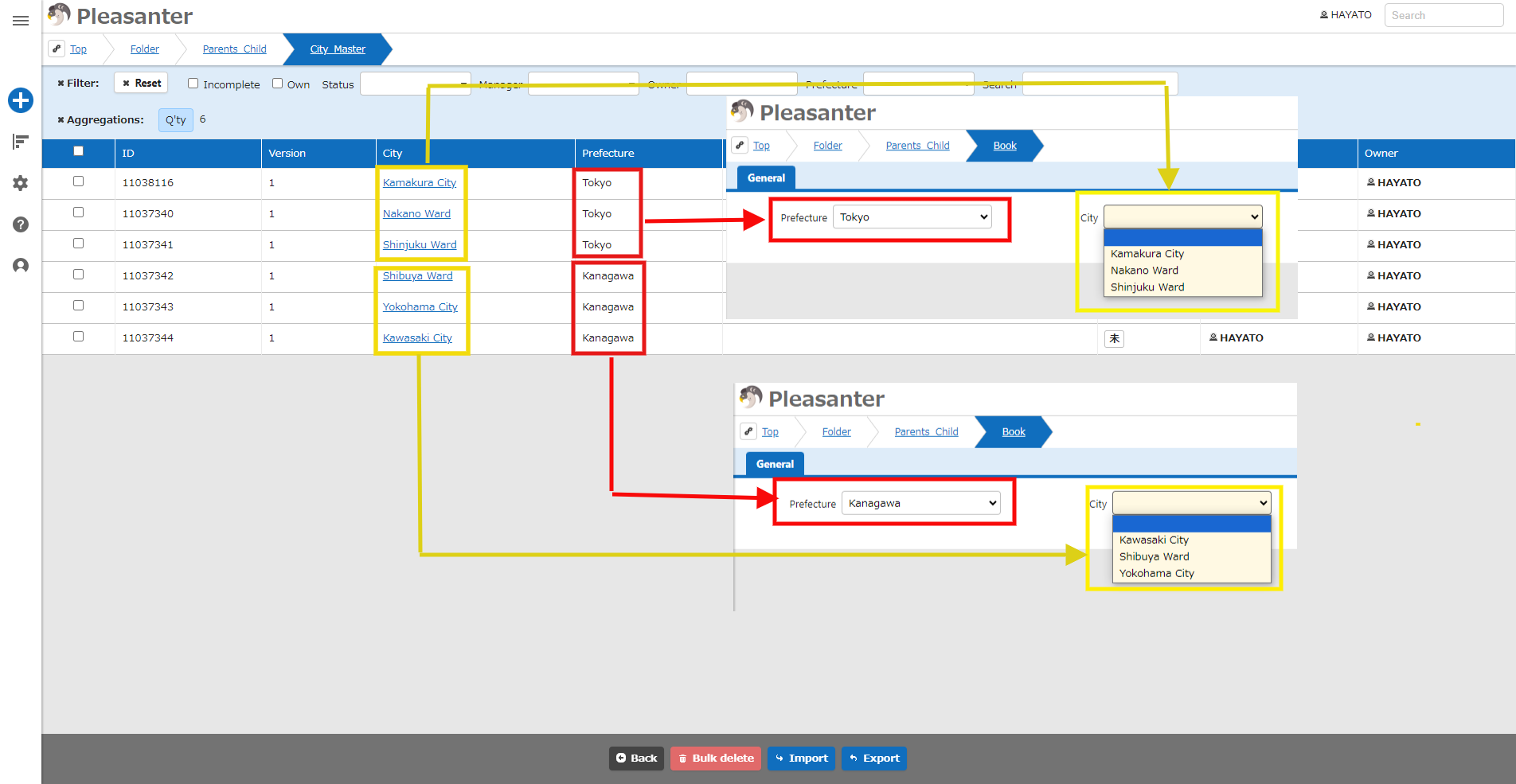Image resolution: width=1516 pixels, height=784 pixels.
Task: Click the incomplete status icon in Kawasaki row
Action: (x=1115, y=338)
